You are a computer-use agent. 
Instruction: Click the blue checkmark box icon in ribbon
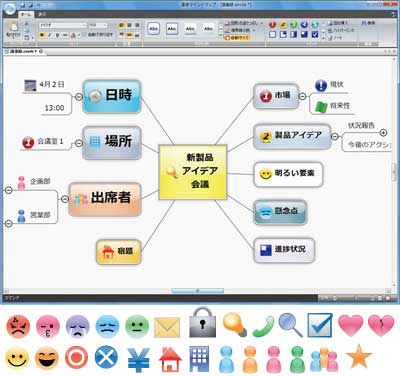[315, 34]
